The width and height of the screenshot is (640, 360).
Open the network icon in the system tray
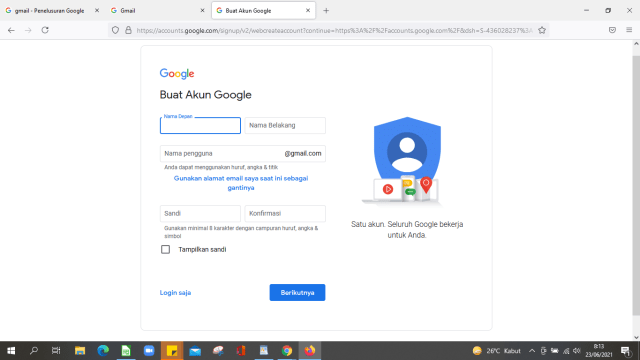566,351
